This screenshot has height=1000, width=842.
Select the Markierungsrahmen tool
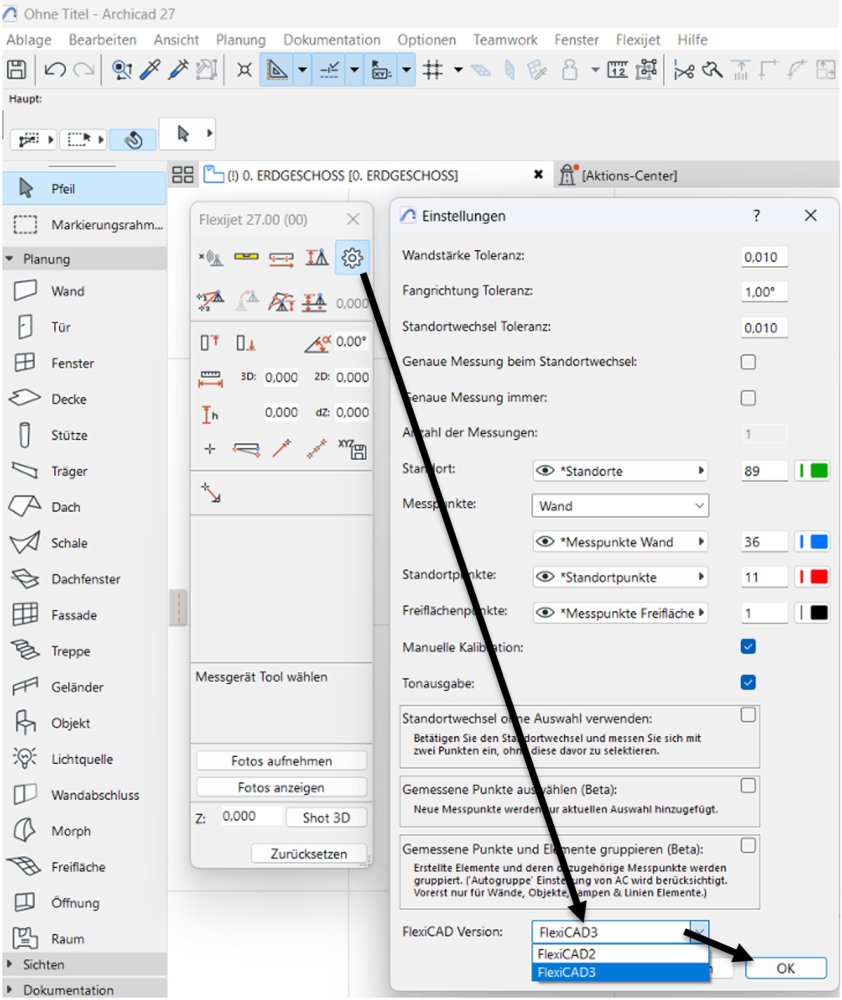84,224
